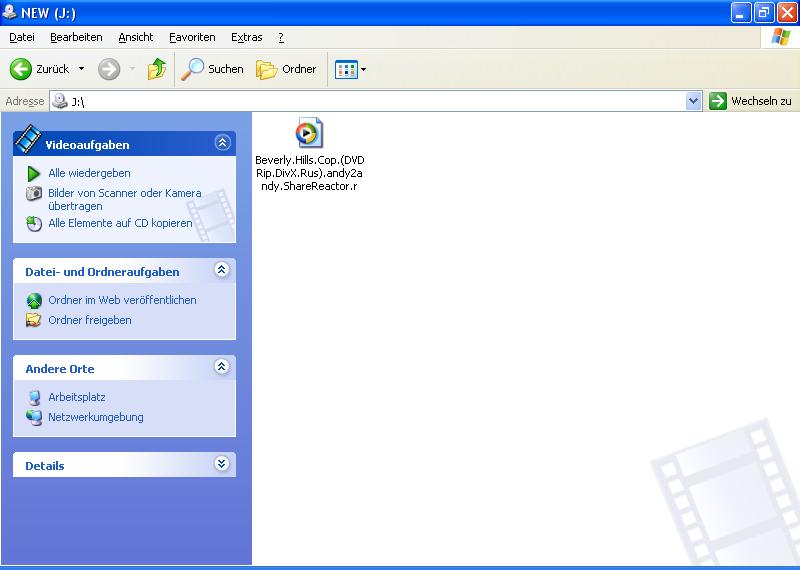This screenshot has width=800, height=570.
Task: Open the Datei menu
Action: click(22, 37)
